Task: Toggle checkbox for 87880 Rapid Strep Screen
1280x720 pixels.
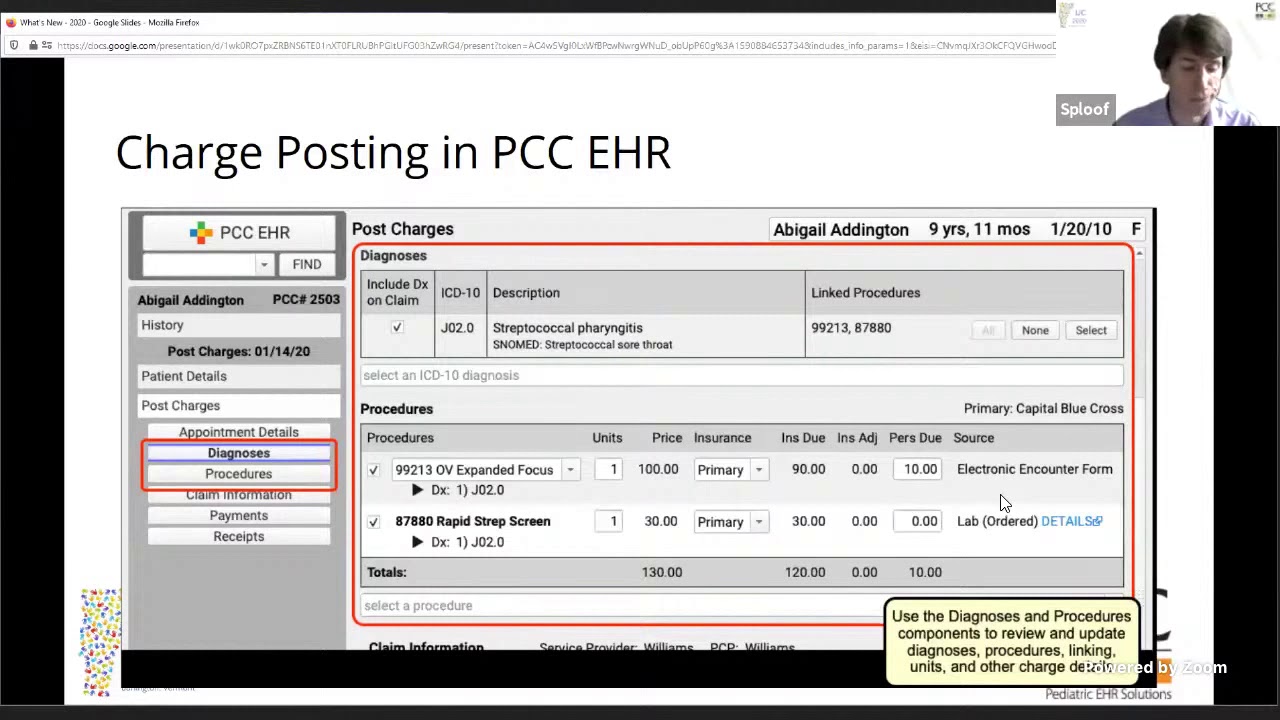Action: click(373, 521)
